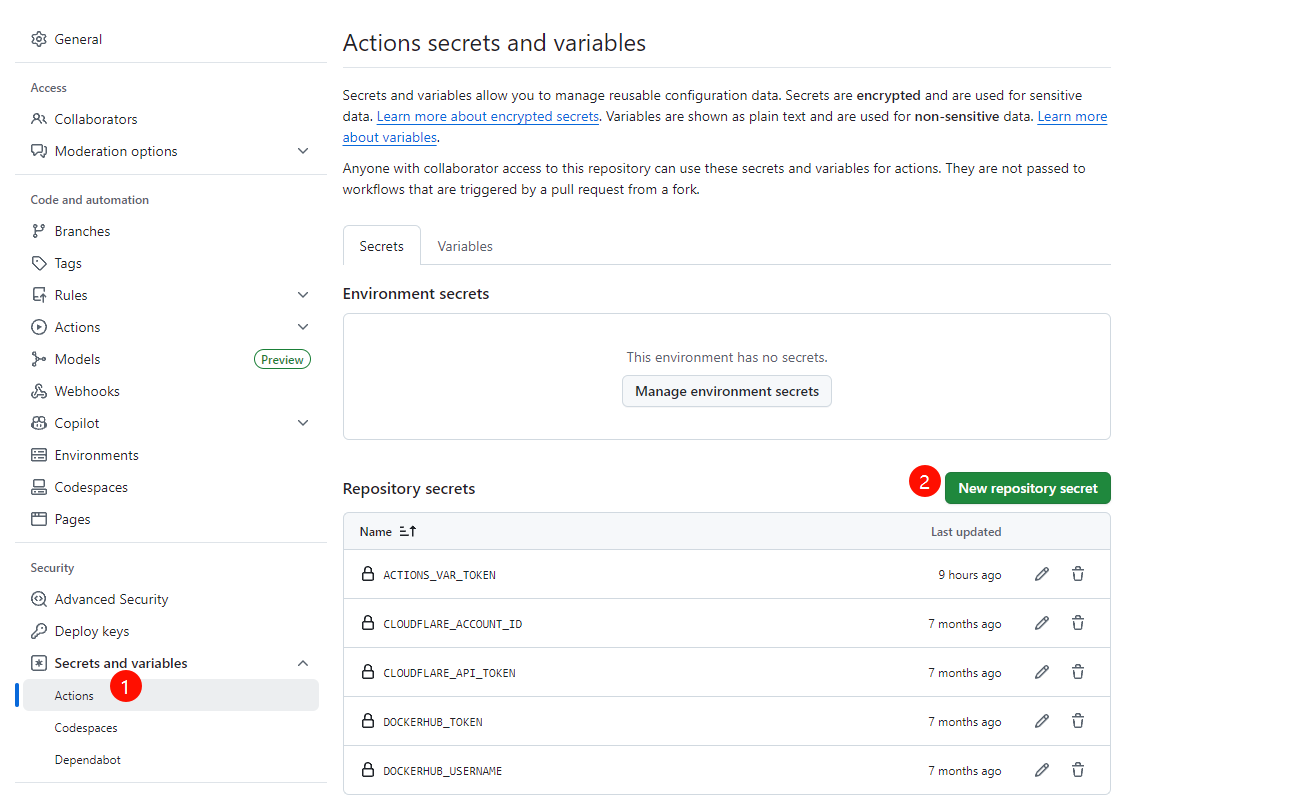Sort secrets by the Name column
This screenshot has height=799, width=1312.
387,531
